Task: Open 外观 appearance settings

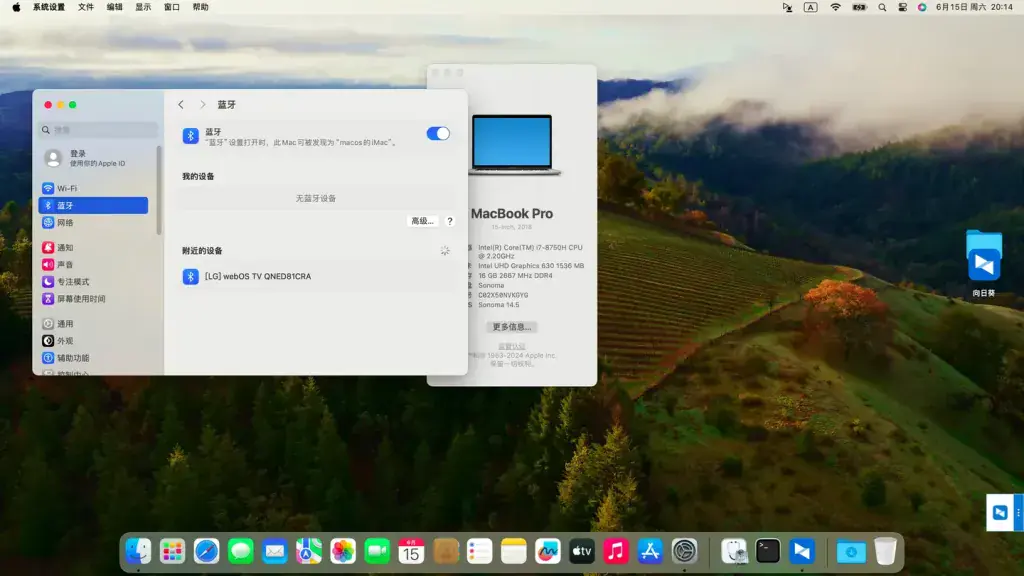Action: [x=93, y=341]
